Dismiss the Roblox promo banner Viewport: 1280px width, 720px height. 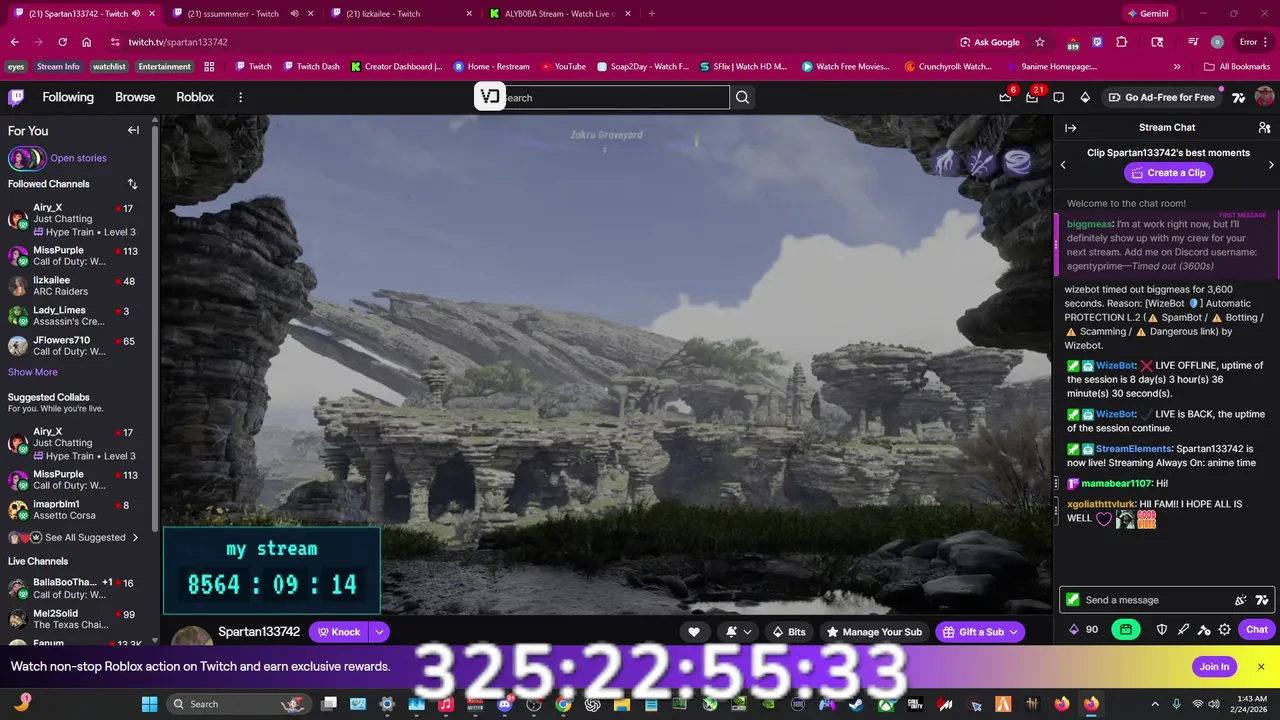1261,667
